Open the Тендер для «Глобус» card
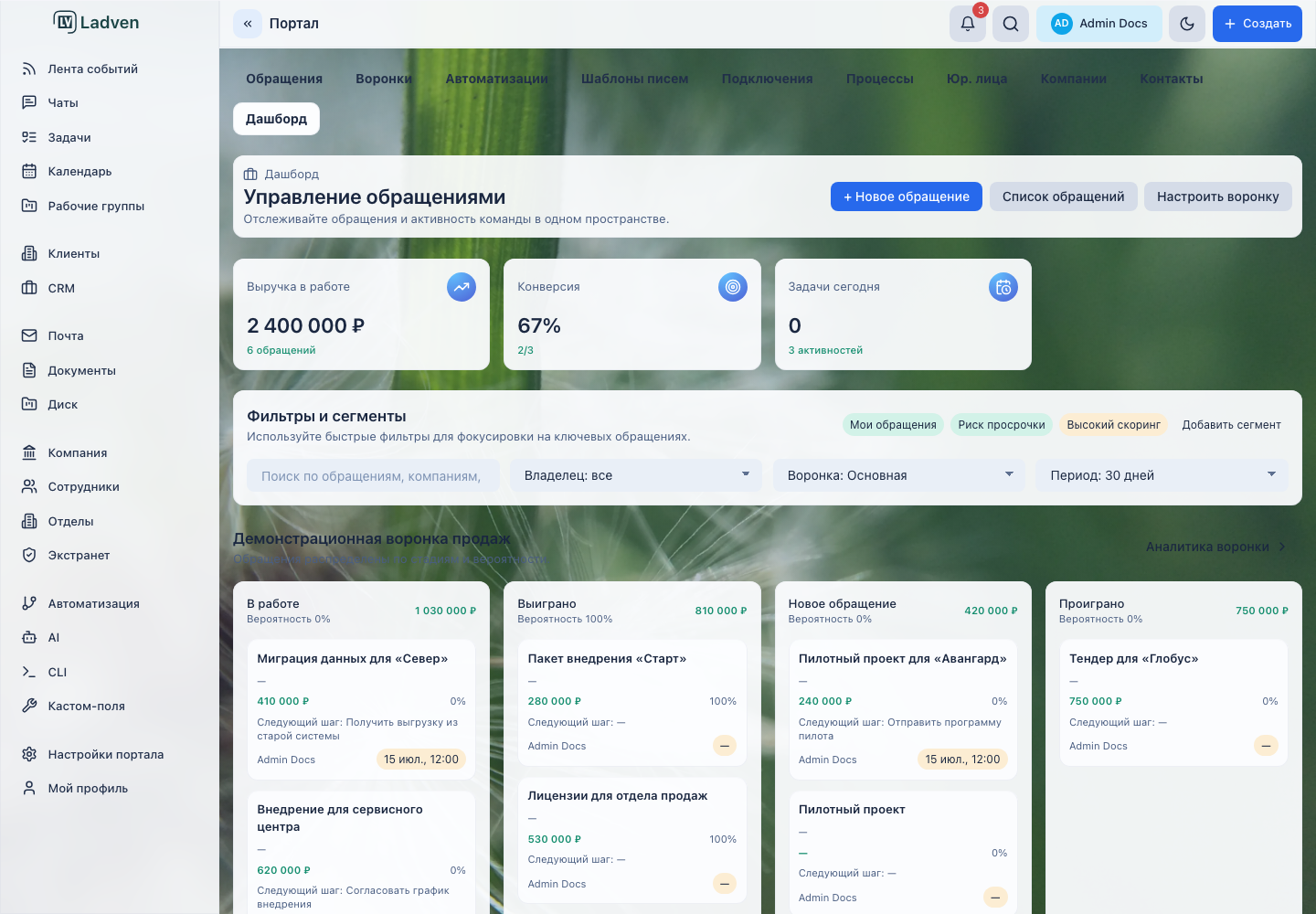 (1173, 703)
